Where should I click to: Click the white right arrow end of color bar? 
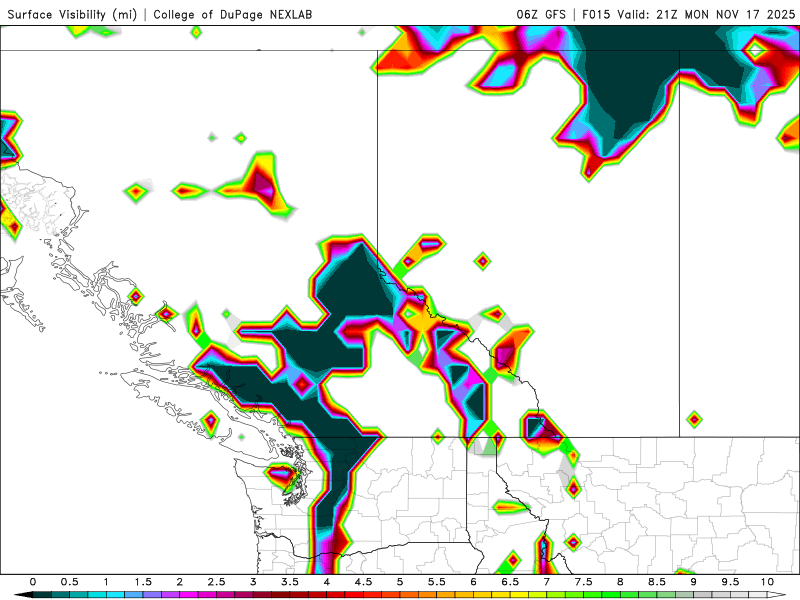pyautogui.click(x=777, y=595)
